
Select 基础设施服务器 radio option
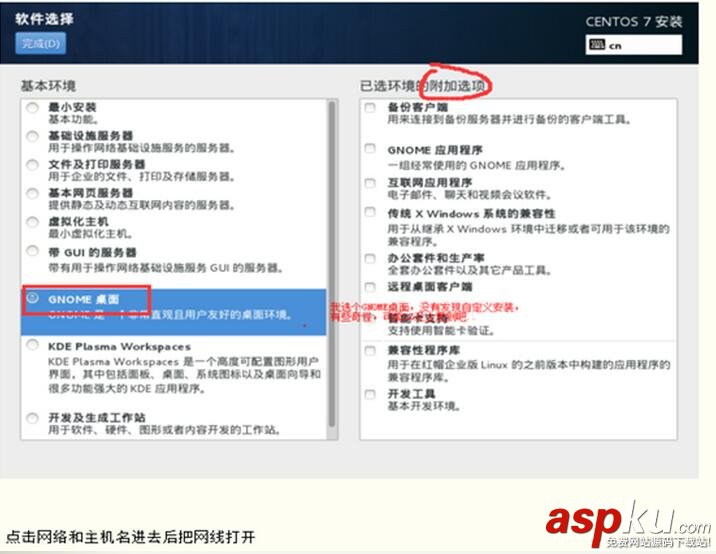tap(32, 136)
